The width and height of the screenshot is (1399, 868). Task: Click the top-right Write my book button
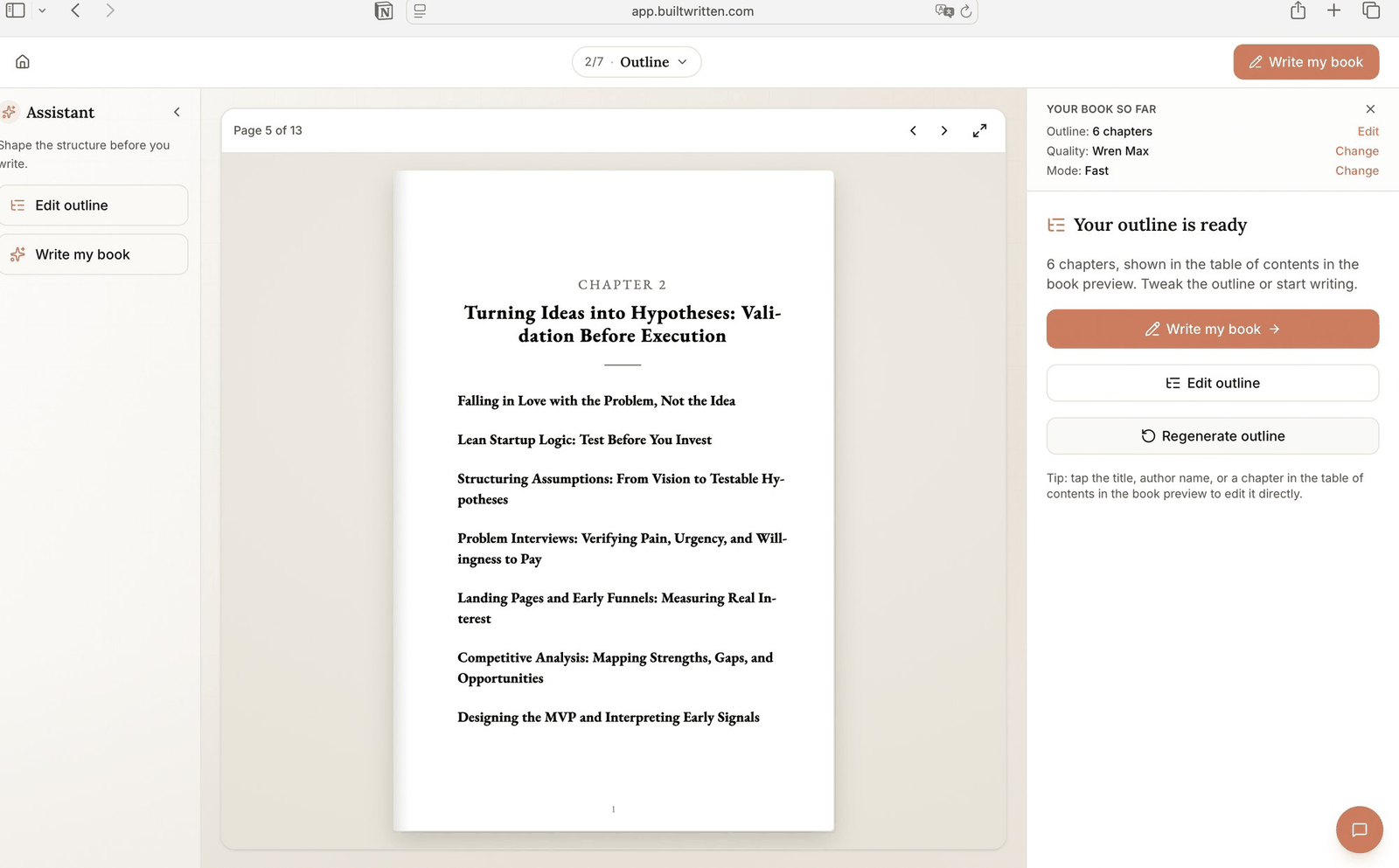click(x=1306, y=62)
